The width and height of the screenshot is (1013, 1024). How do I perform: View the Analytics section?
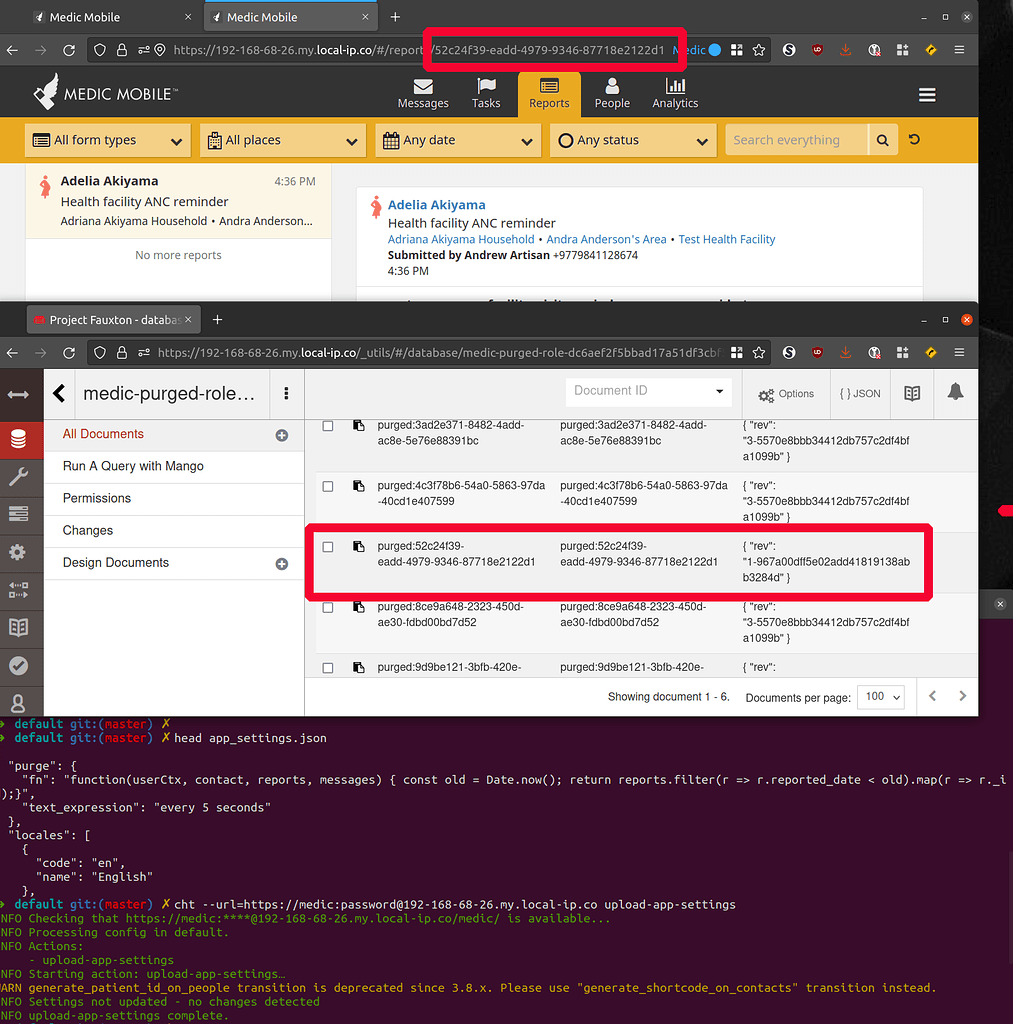pyautogui.click(x=675, y=92)
